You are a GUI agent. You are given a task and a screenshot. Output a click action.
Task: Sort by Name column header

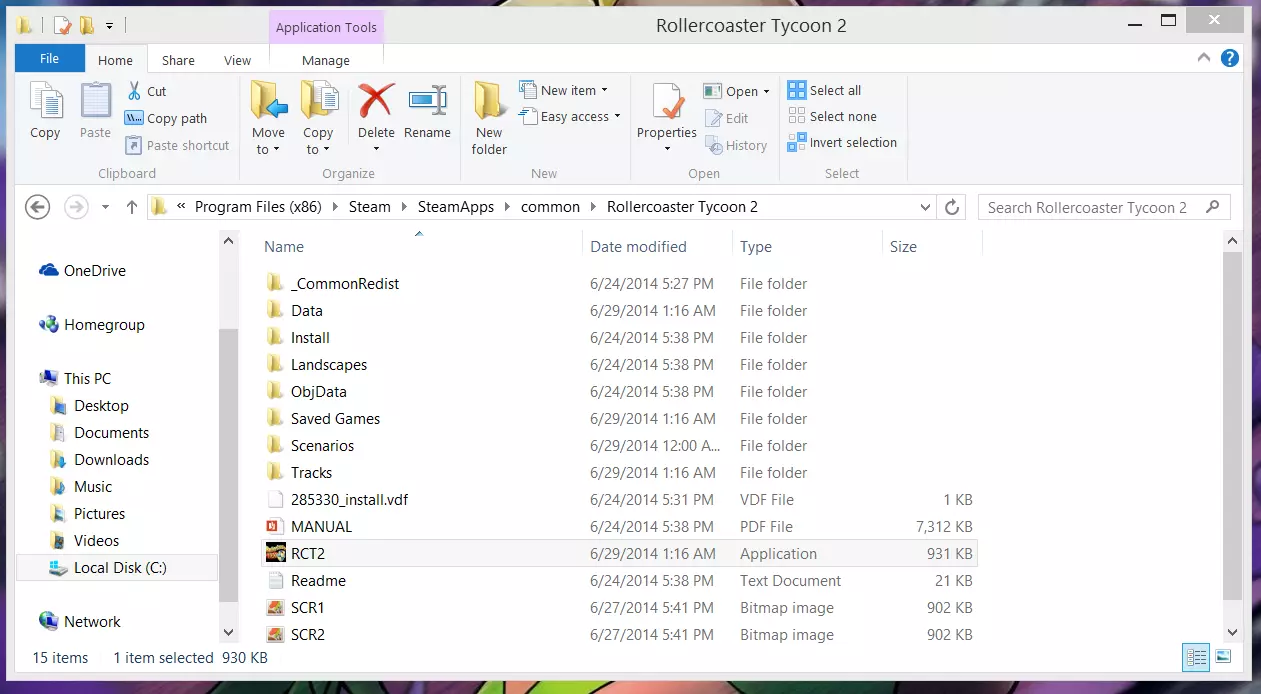point(420,246)
